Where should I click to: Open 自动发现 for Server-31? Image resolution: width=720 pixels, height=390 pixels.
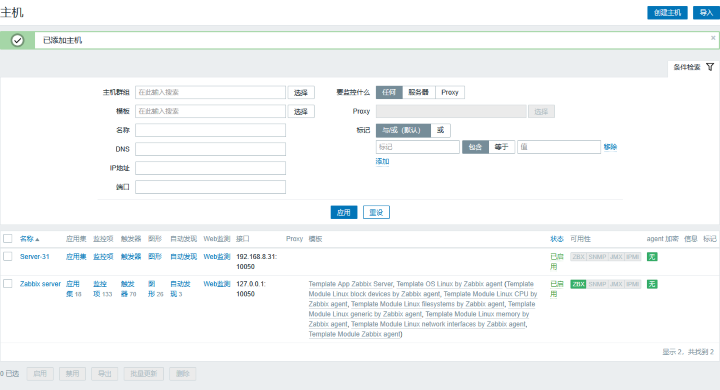[183, 257]
